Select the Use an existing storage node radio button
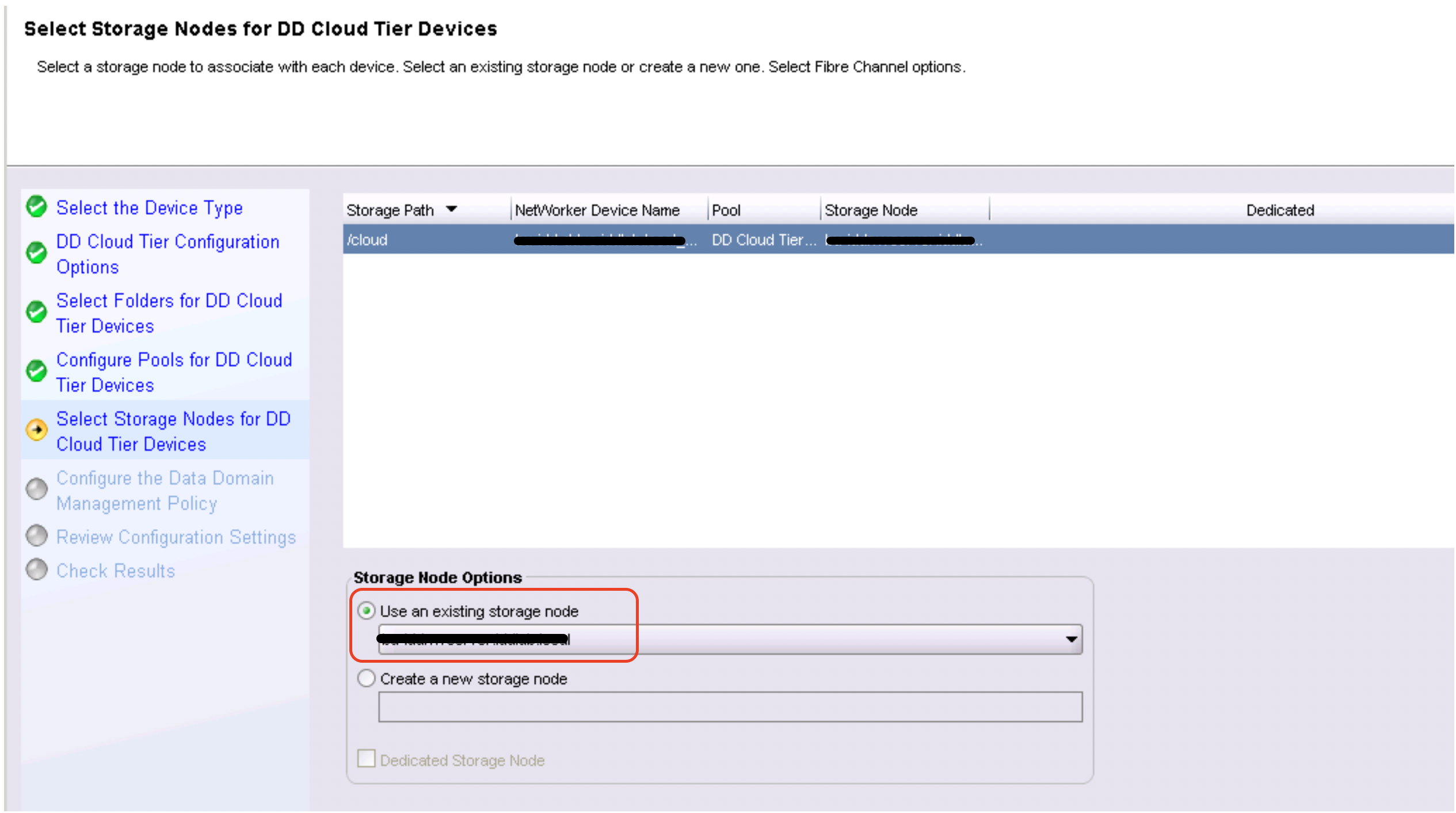The image size is (1456, 813). pos(367,611)
